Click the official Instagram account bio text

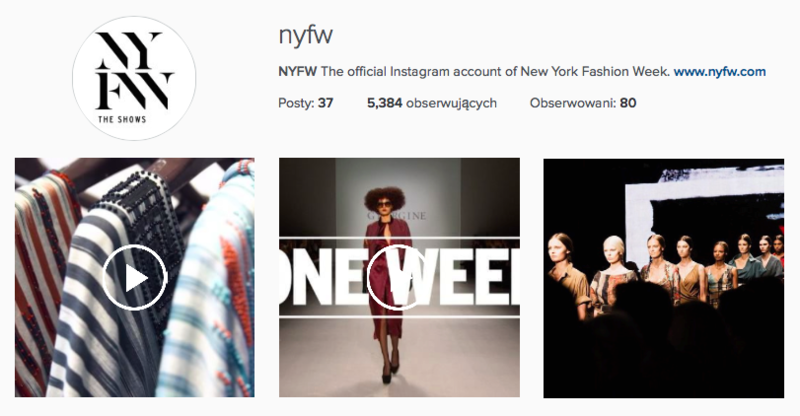click(x=495, y=71)
